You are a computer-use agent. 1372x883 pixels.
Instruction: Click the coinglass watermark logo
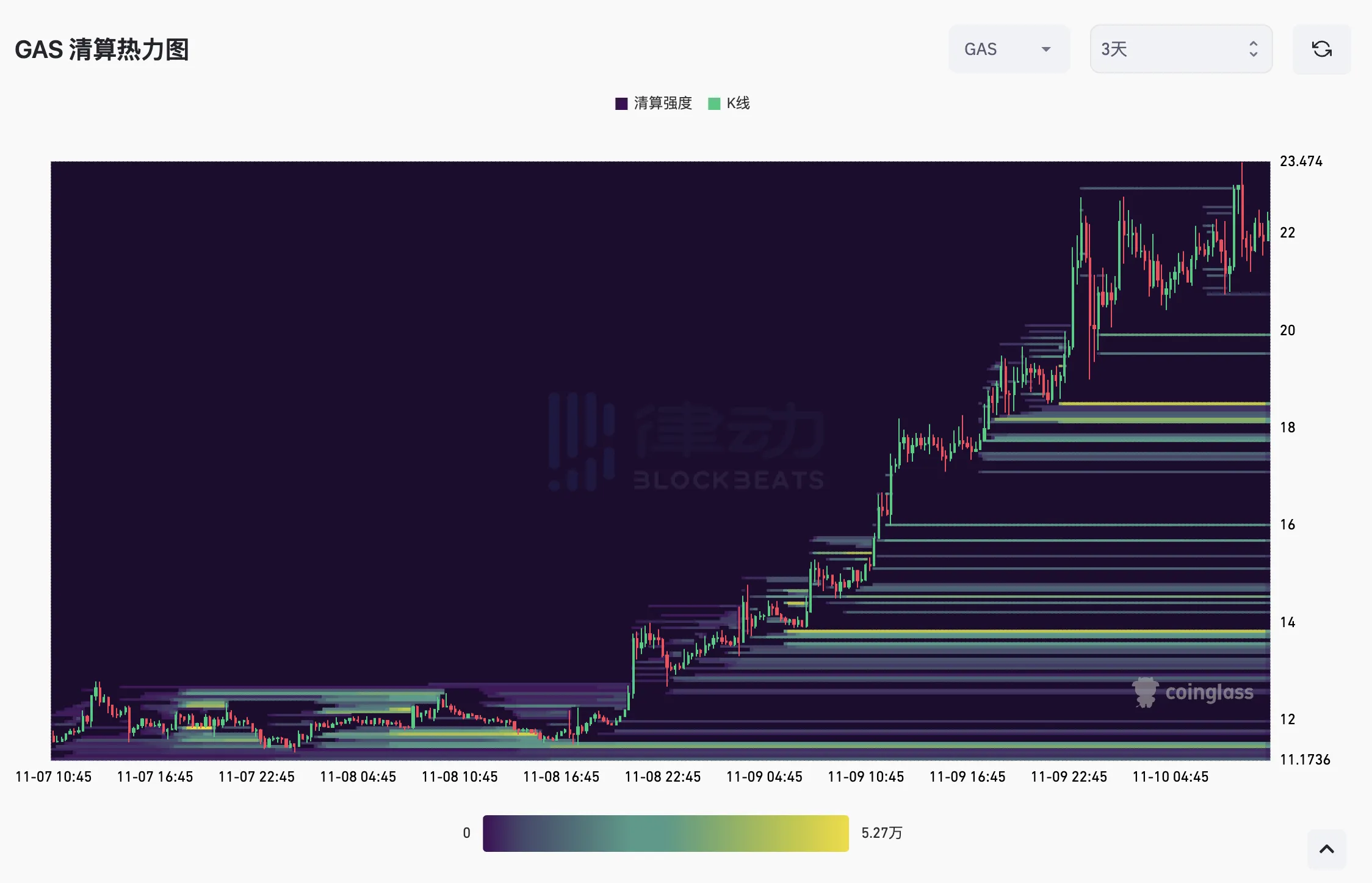pos(1193,692)
